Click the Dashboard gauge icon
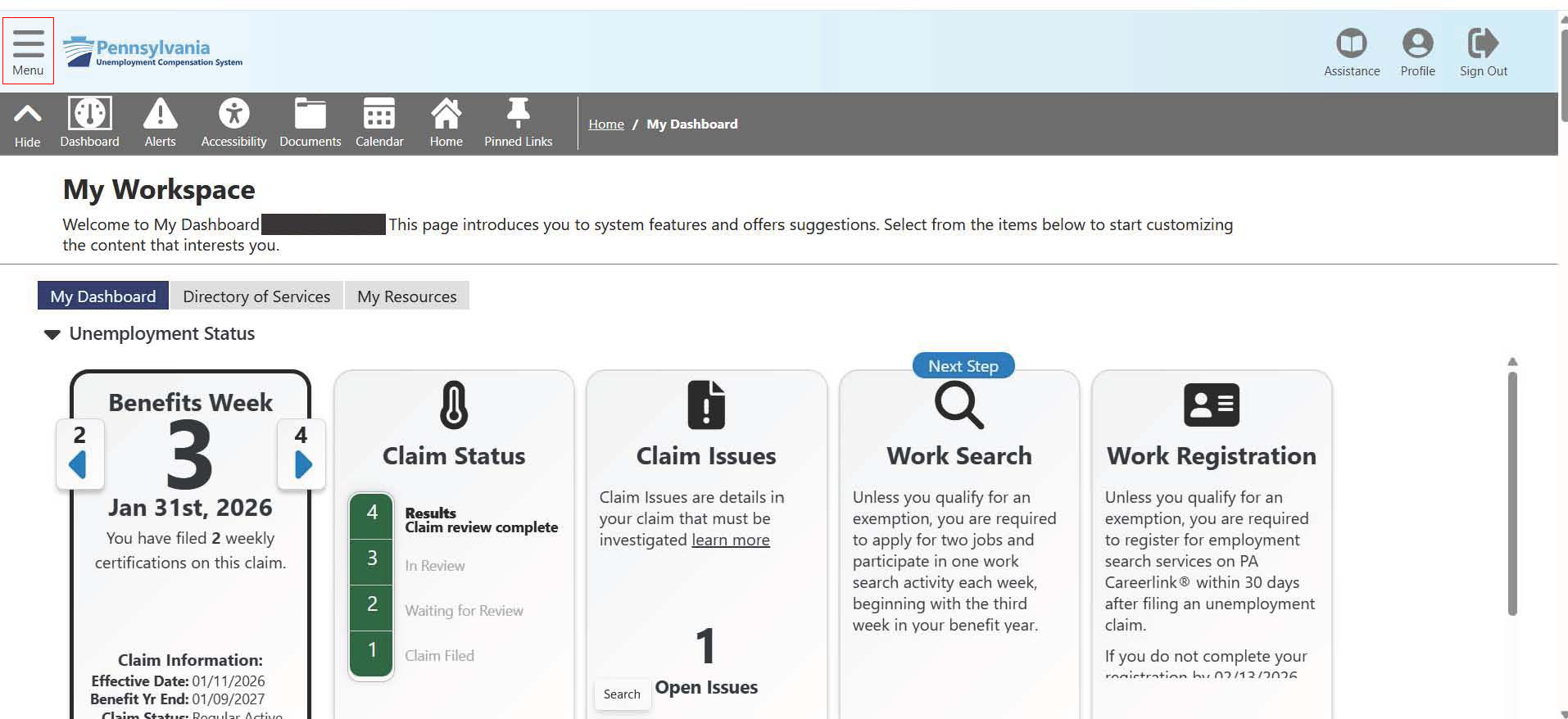Image resolution: width=1568 pixels, height=719 pixels. point(89,114)
